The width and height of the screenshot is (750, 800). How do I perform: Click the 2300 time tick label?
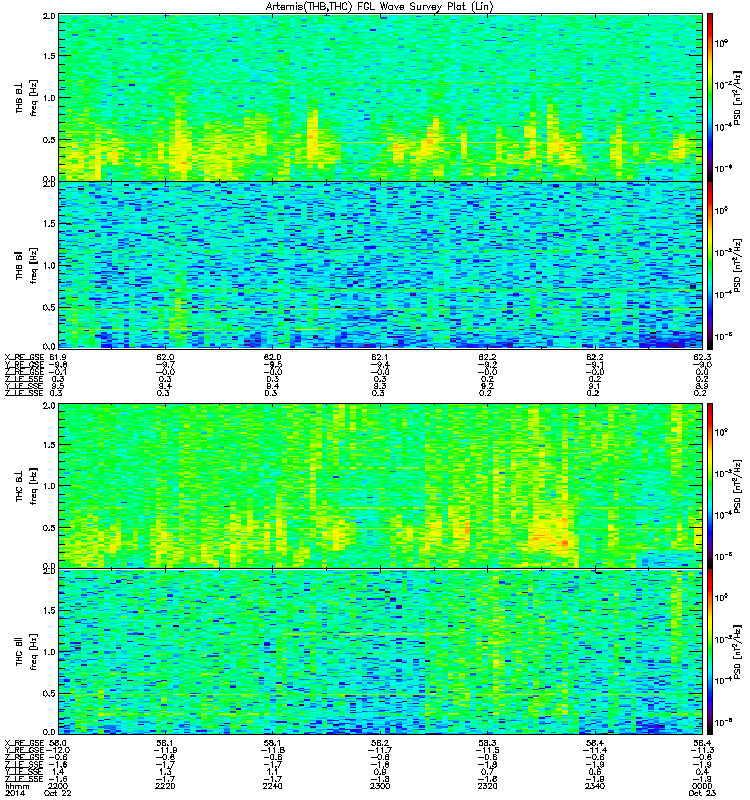pyautogui.click(x=380, y=786)
